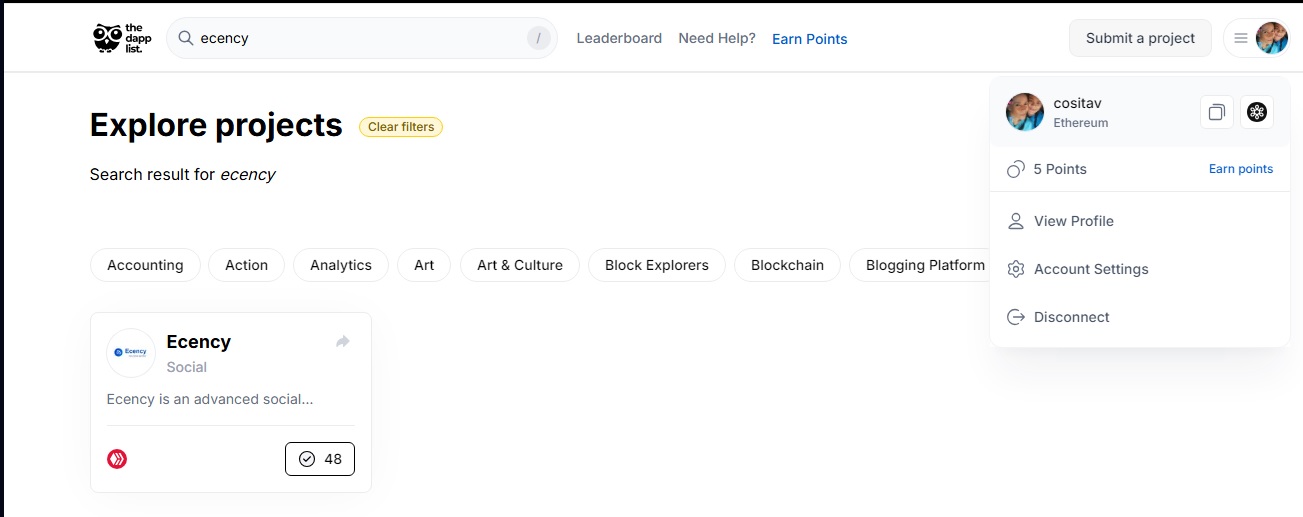Filter by Art category
Screen dimensions: 1303x517
tap(424, 265)
